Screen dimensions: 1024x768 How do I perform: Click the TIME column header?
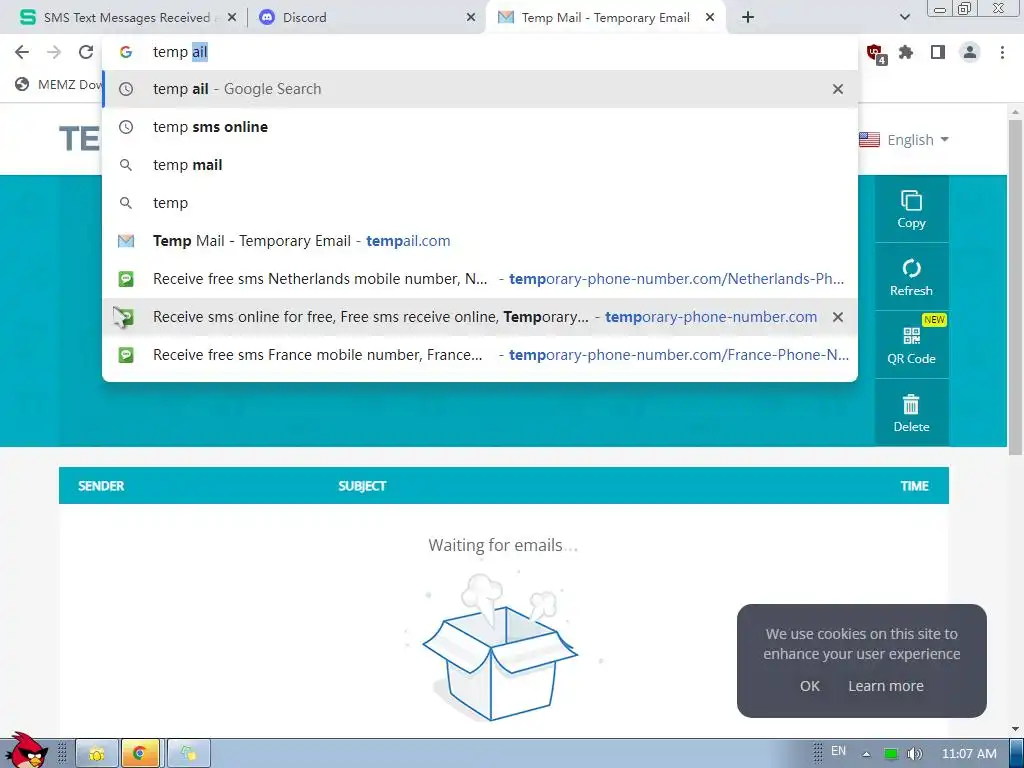pos(914,486)
